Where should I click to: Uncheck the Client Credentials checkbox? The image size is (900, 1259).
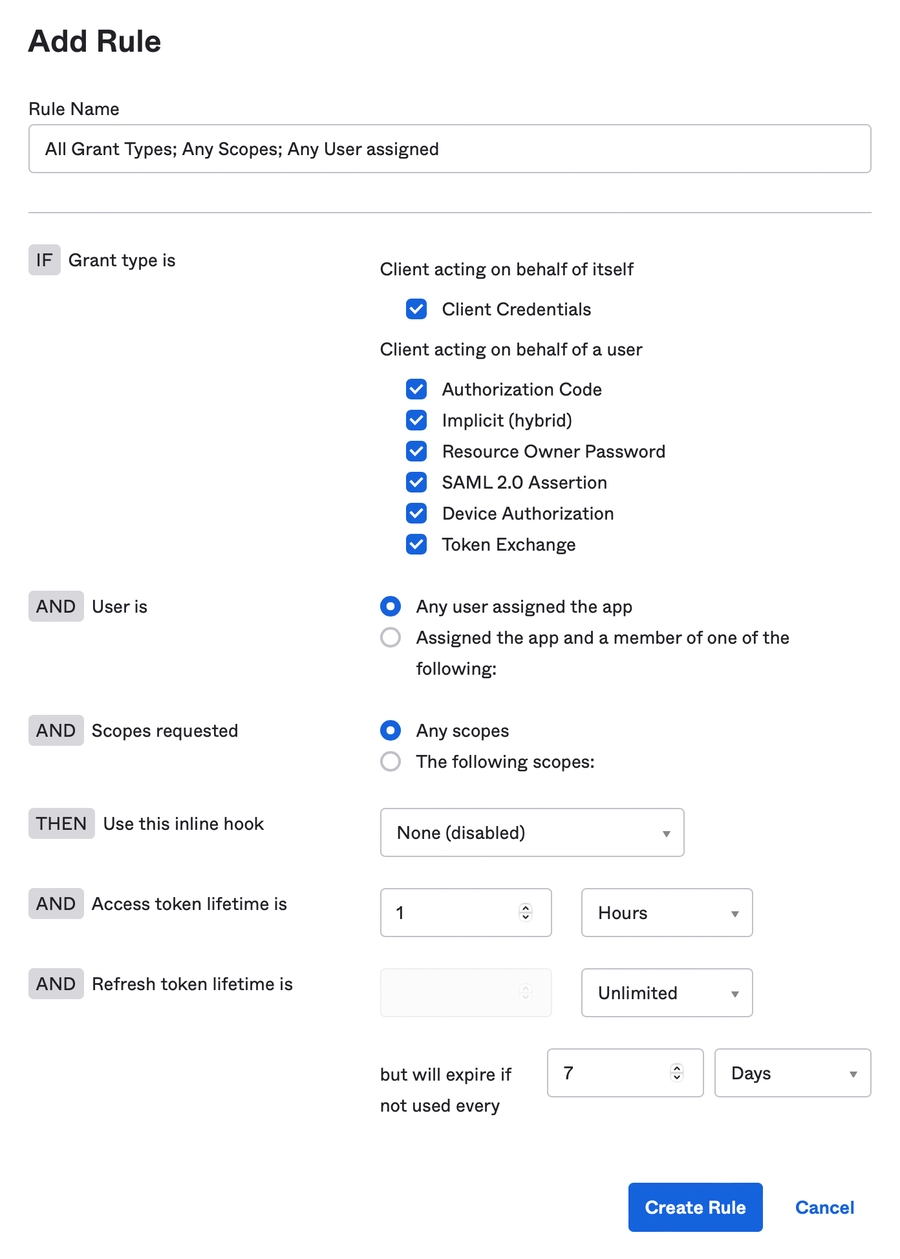(x=416, y=309)
